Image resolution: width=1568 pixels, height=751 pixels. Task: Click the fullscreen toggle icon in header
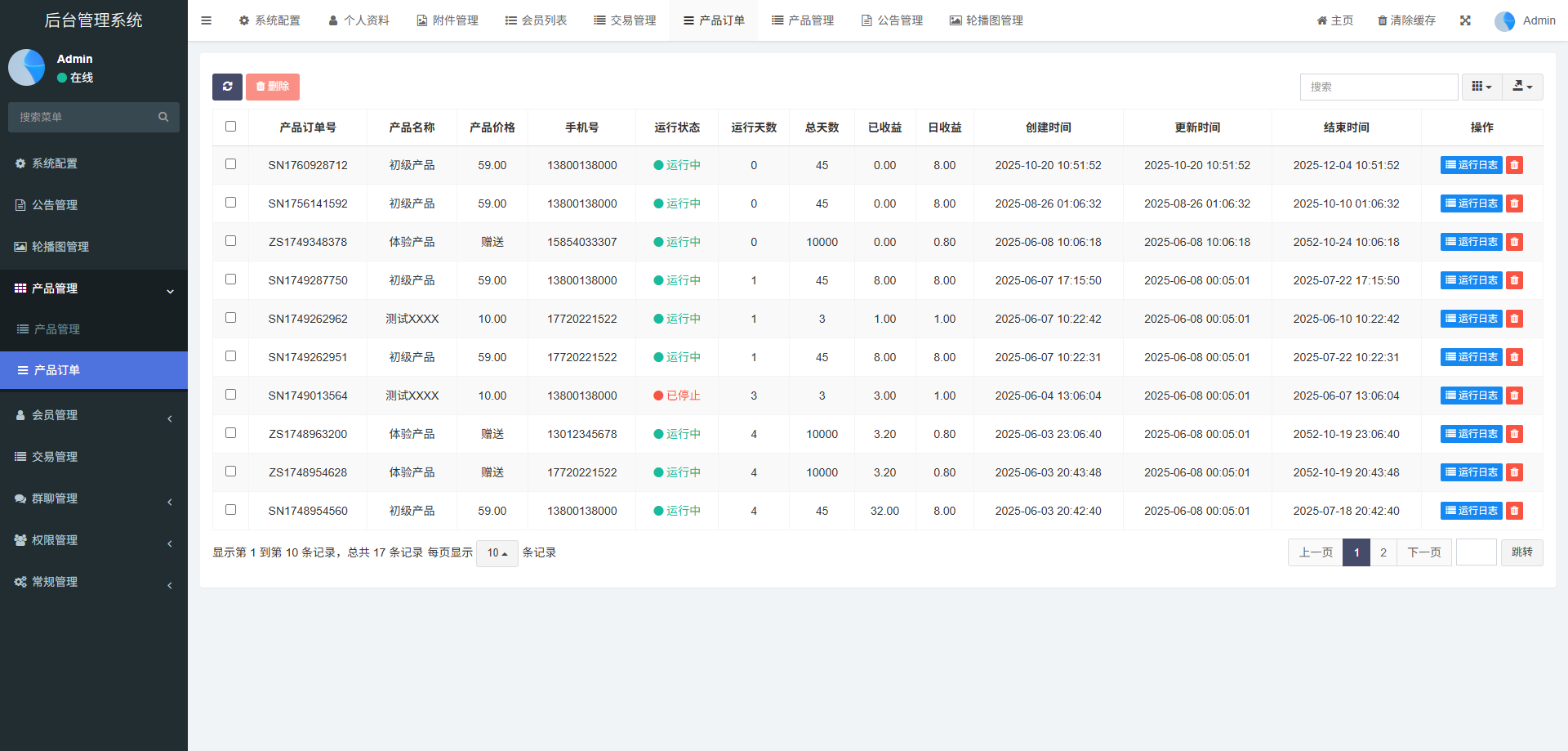[1465, 20]
